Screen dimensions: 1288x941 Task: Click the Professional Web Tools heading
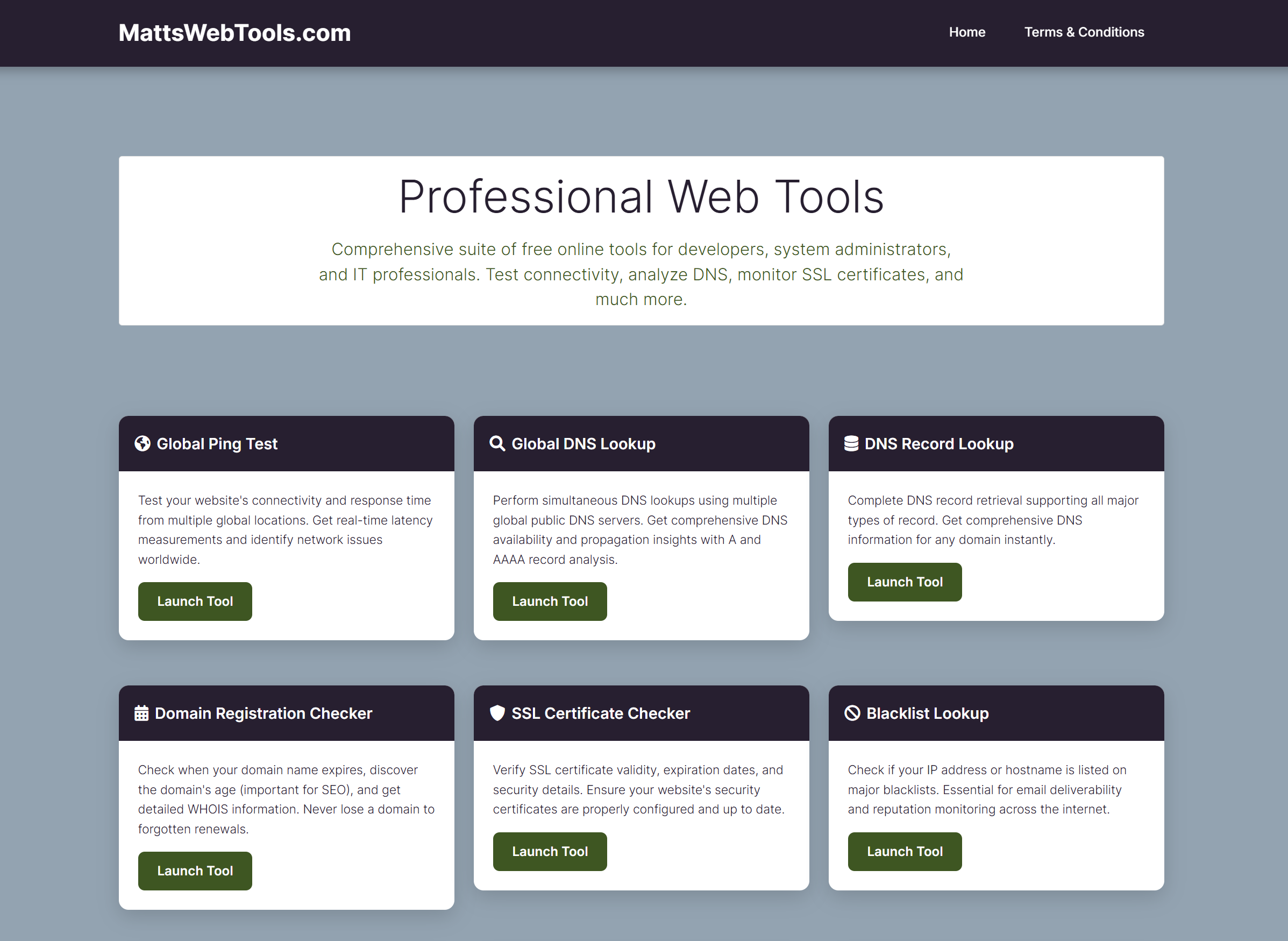tap(641, 196)
